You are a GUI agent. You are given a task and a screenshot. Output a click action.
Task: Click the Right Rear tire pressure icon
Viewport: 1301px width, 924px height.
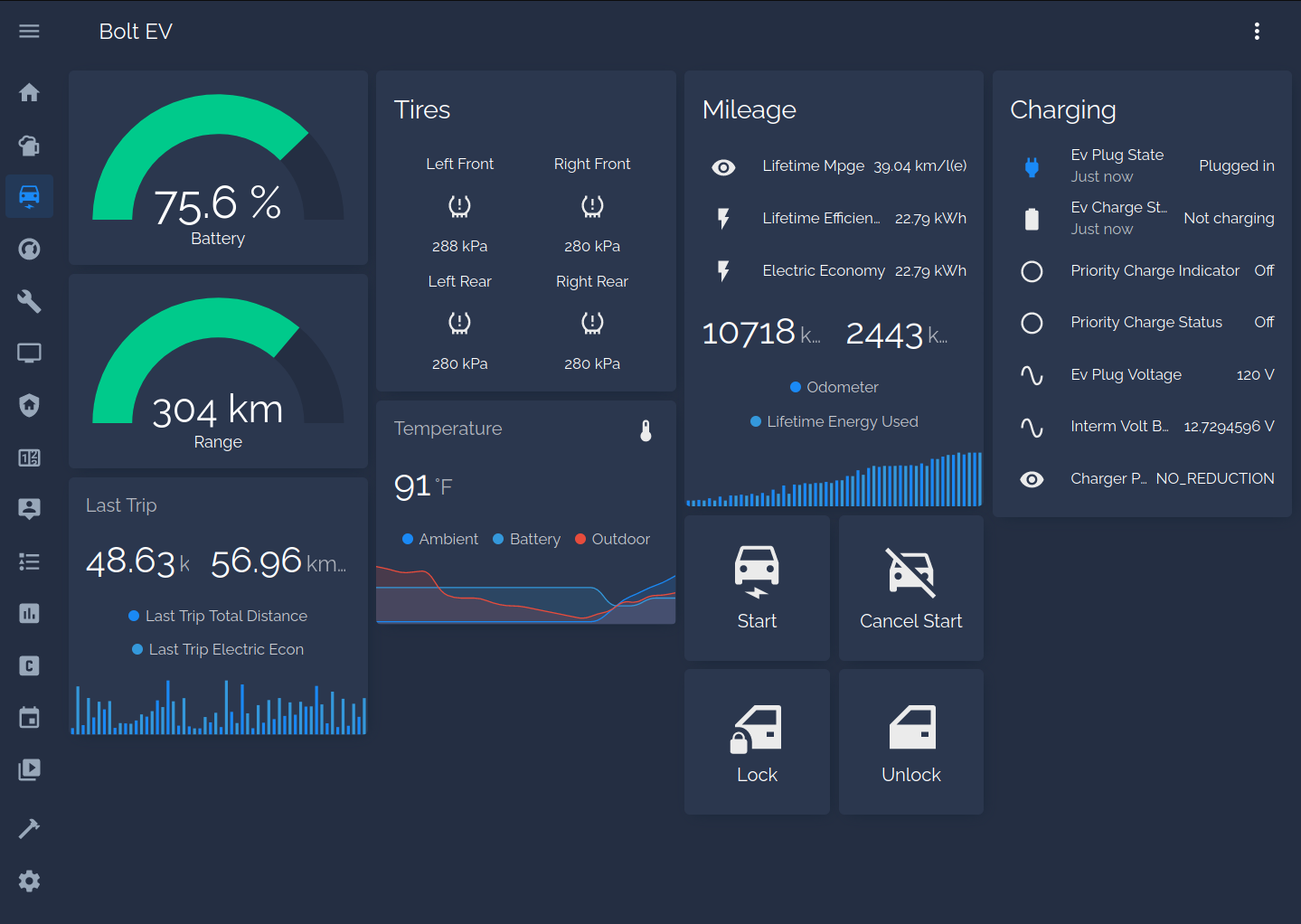(x=592, y=324)
